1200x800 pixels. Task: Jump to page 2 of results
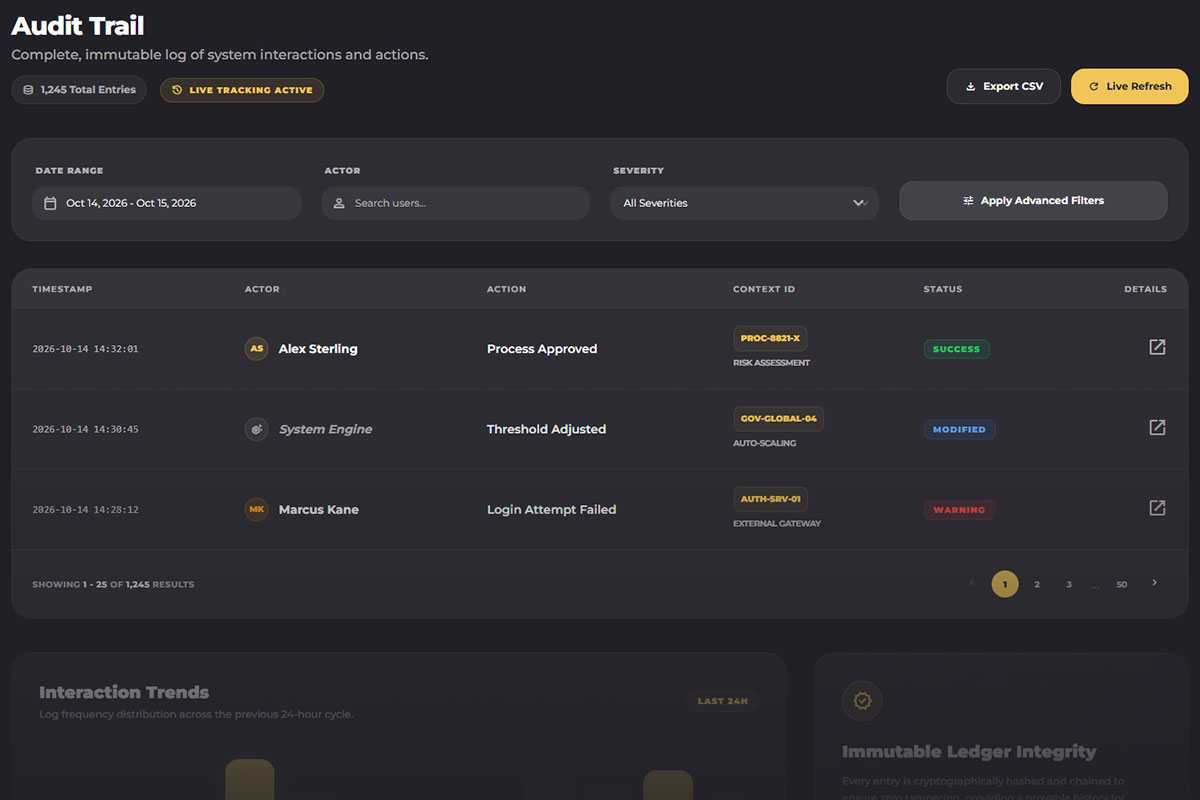pyautogui.click(x=1037, y=584)
